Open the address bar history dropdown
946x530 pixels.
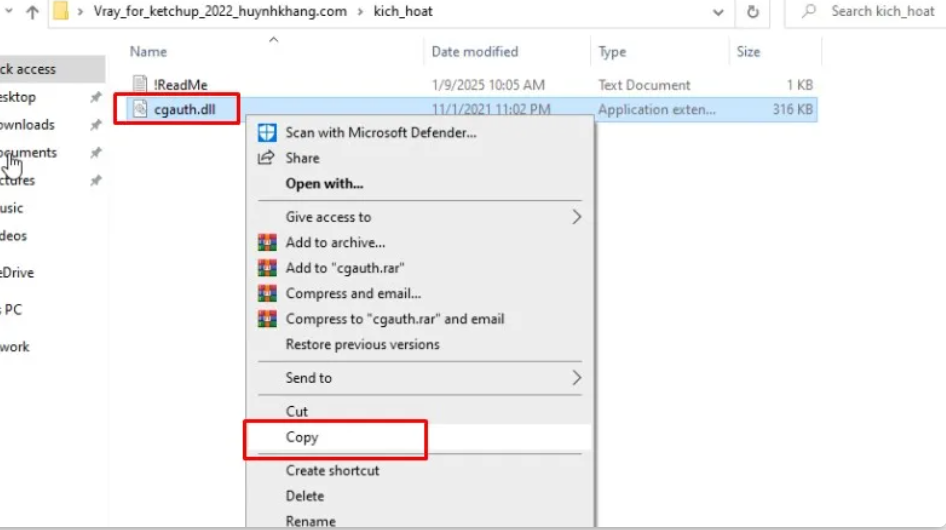point(718,12)
